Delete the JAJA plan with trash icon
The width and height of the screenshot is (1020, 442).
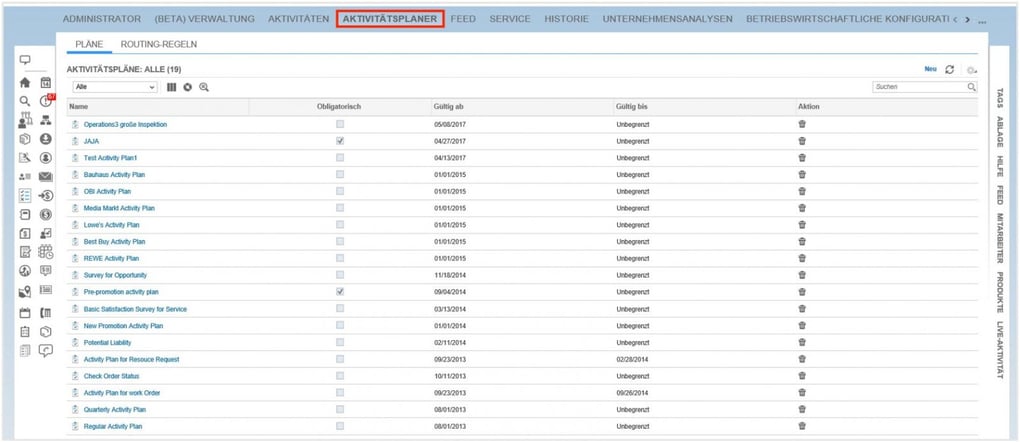tap(802, 141)
